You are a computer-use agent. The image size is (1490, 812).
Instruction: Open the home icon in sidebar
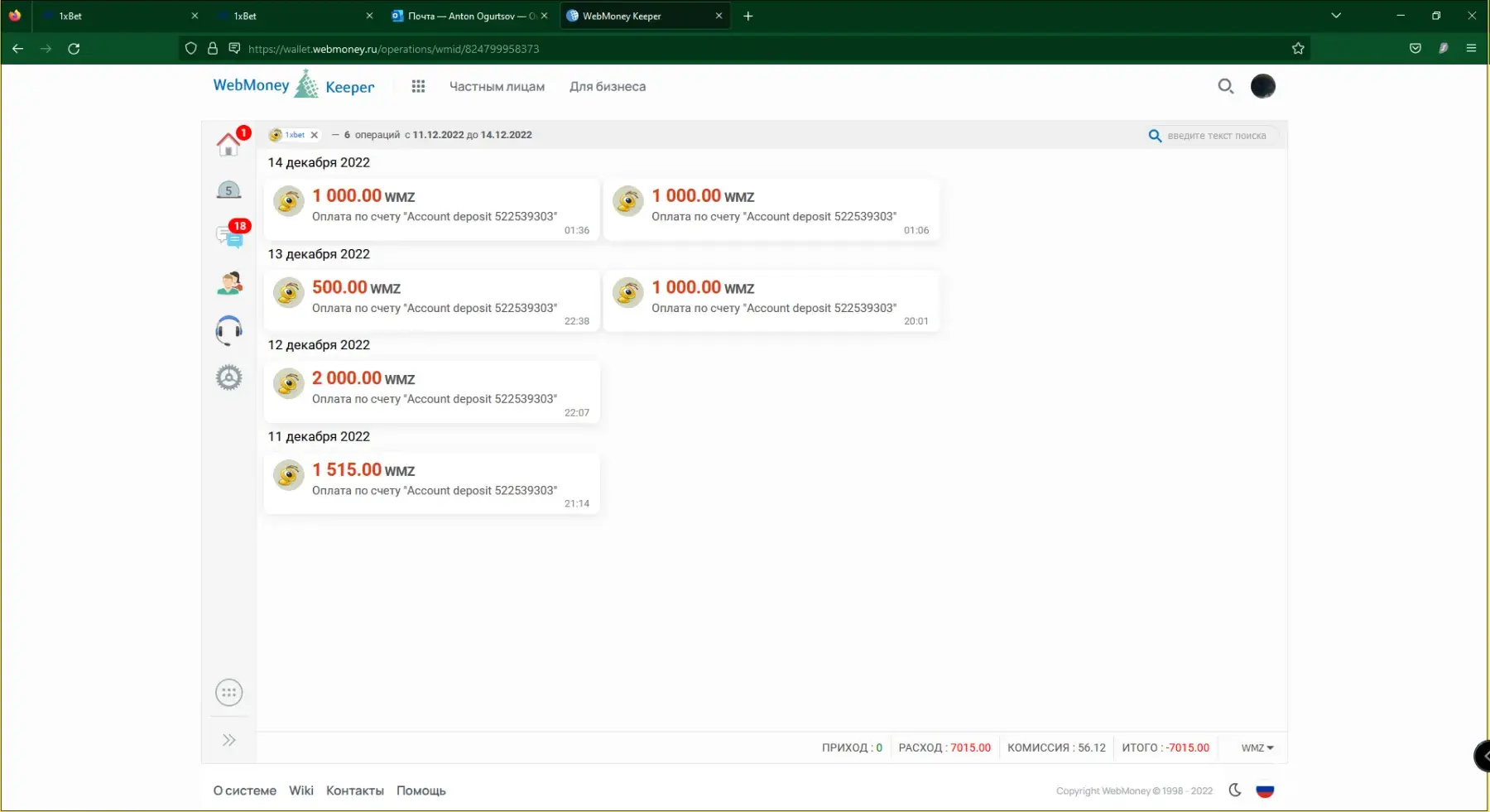[228, 145]
